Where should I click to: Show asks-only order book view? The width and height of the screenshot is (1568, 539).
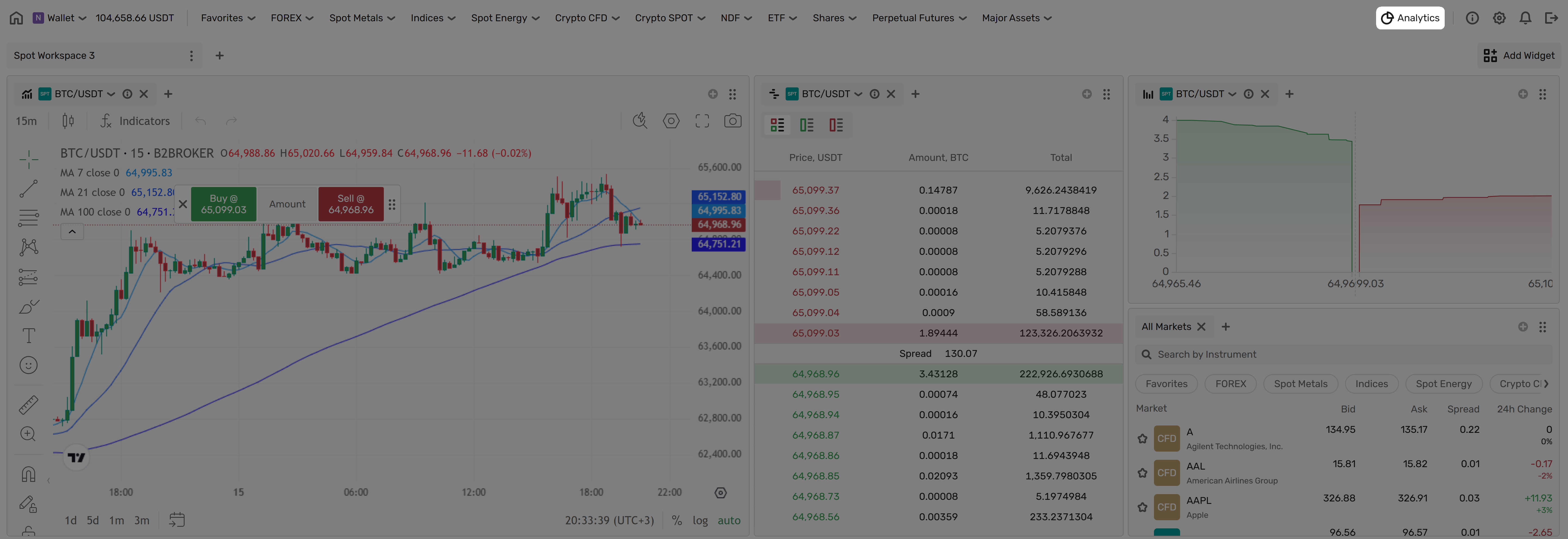(836, 125)
